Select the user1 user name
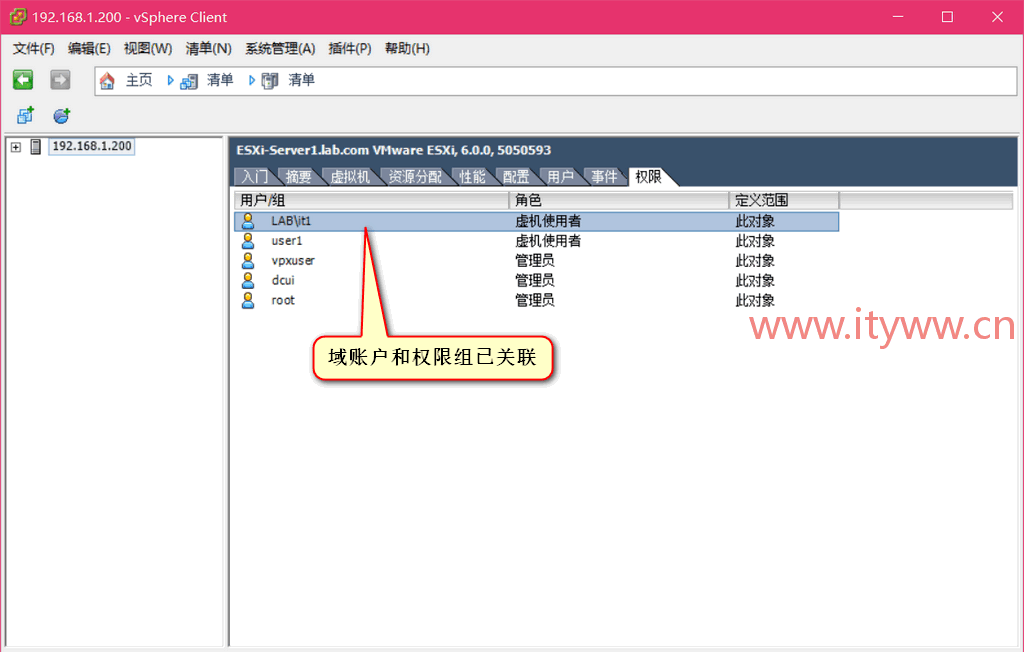 point(287,241)
